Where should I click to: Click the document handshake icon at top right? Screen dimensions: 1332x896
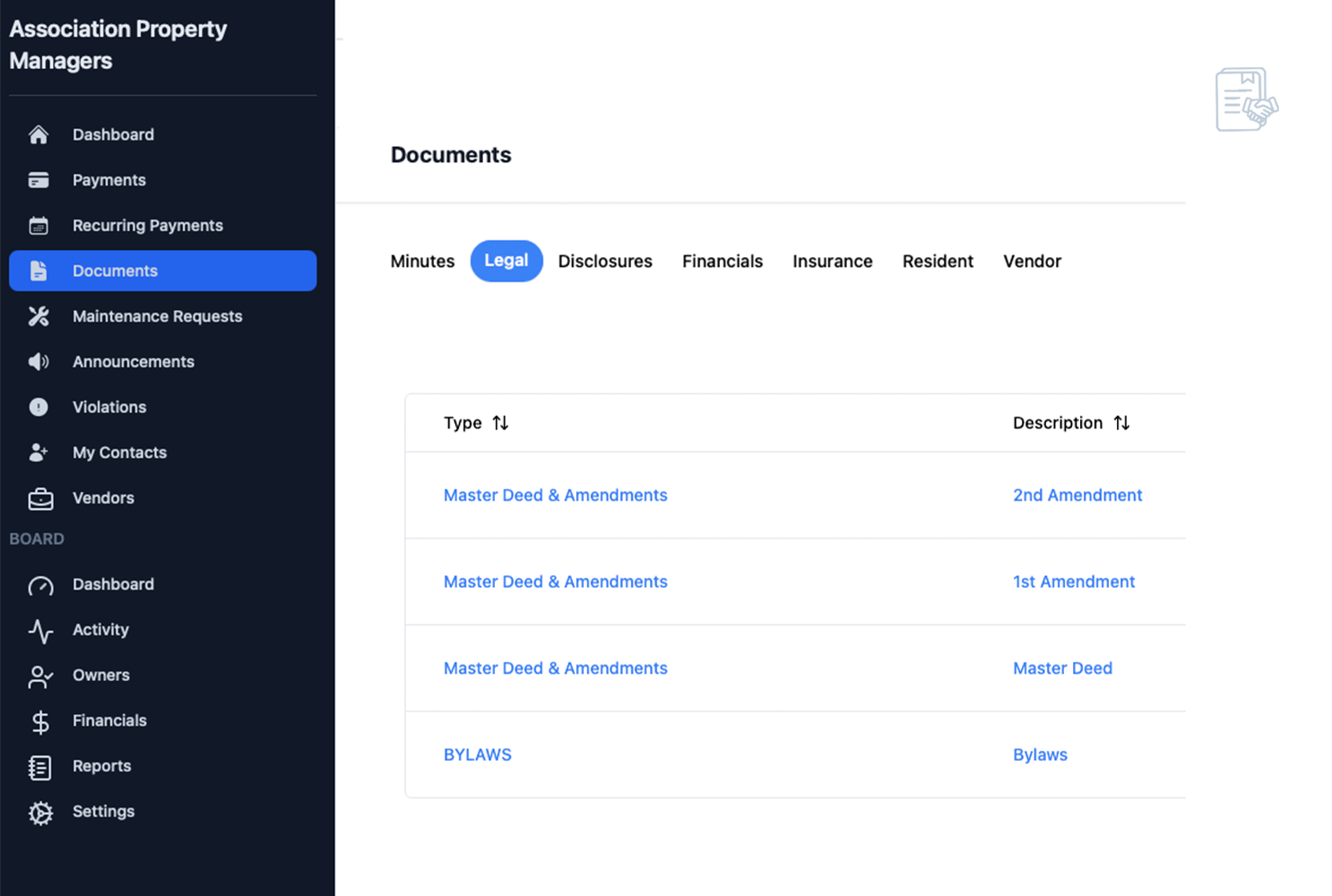coord(1247,99)
